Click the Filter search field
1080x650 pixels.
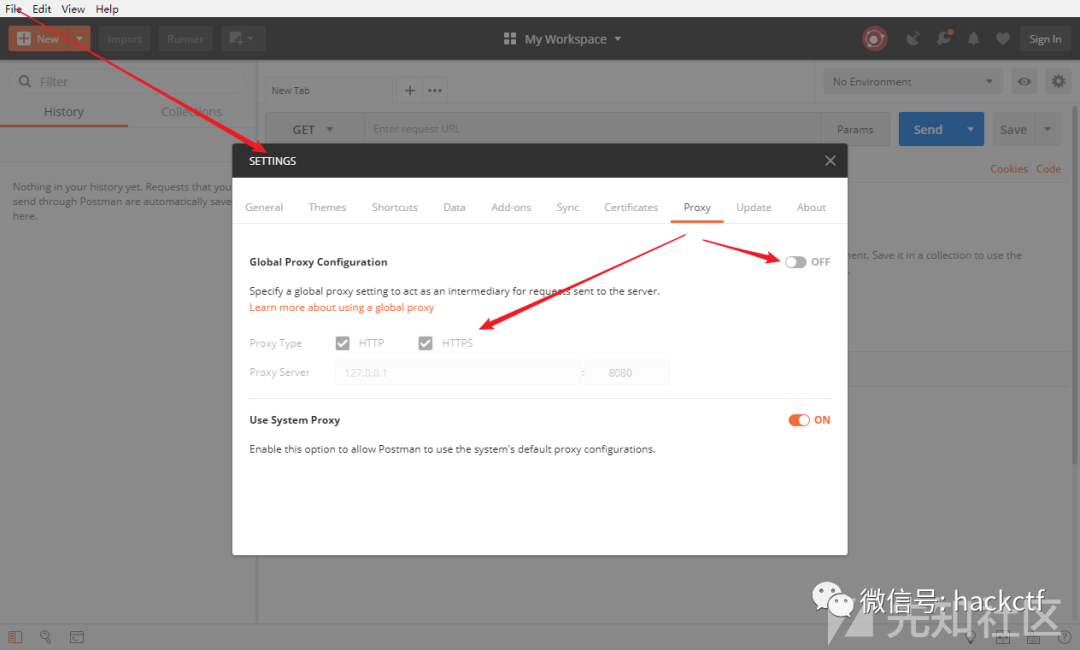(x=128, y=81)
